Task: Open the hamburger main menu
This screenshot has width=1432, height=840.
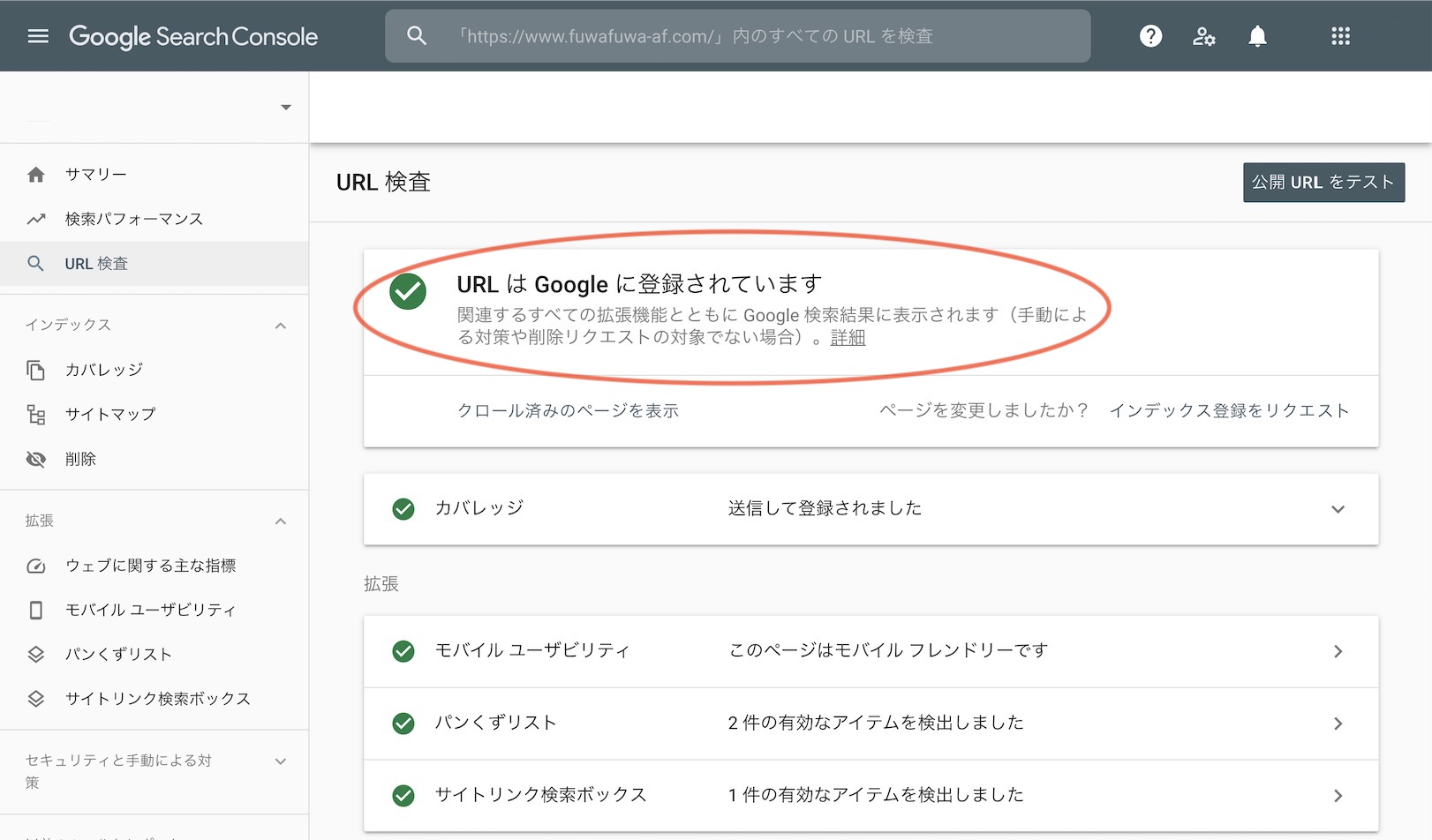Action: coord(38,36)
